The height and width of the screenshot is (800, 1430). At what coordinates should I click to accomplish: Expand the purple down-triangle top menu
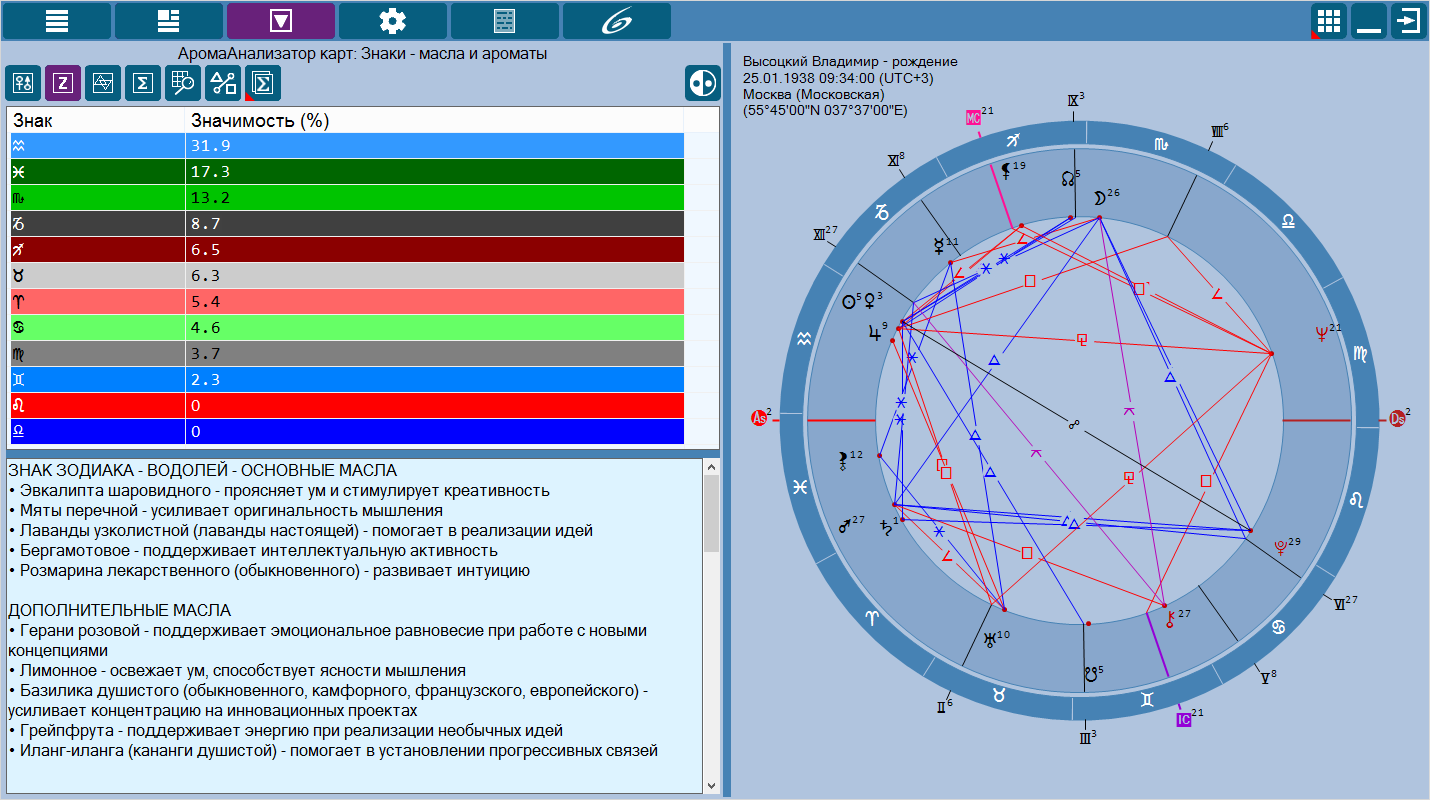(x=281, y=21)
